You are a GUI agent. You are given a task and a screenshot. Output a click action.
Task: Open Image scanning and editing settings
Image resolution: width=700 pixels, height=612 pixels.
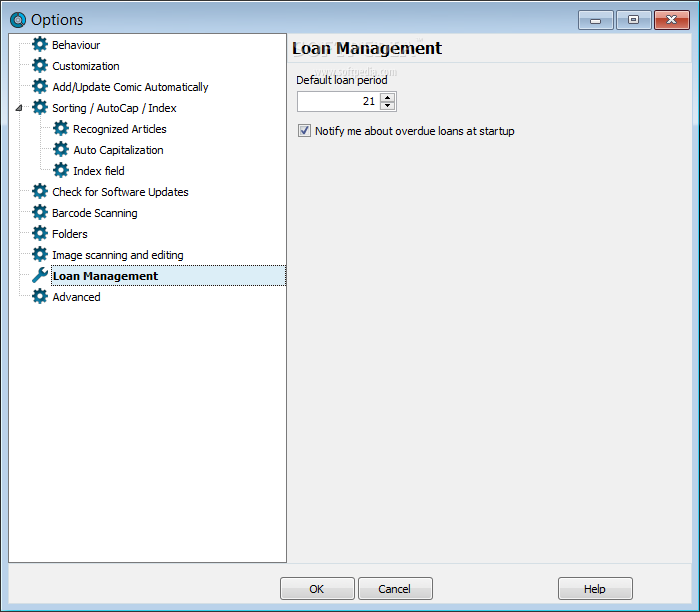(x=118, y=255)
